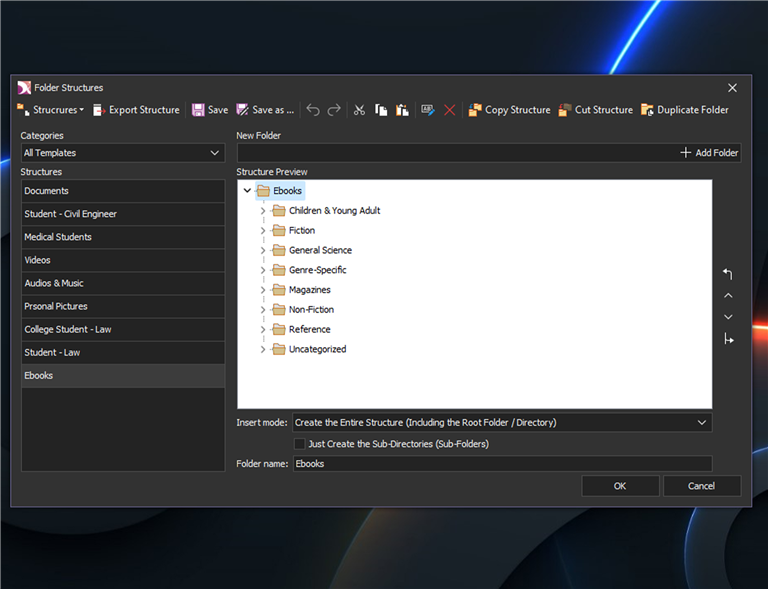Click the Add Folder button
768x589 pixels.
click(x=709, y=153)
